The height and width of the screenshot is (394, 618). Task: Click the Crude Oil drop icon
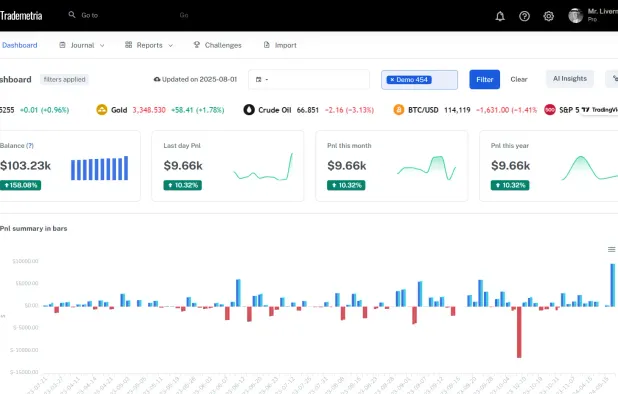pos(249,110)
